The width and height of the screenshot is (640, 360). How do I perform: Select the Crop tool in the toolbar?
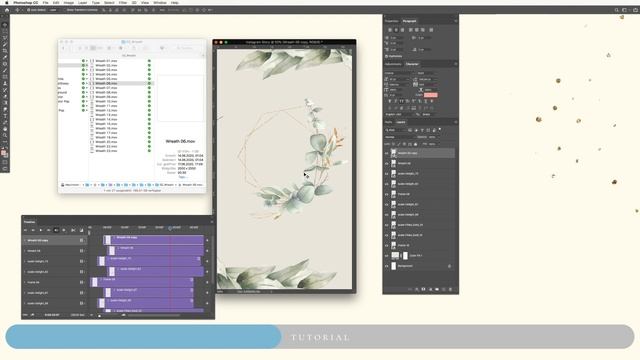(5, 51)
